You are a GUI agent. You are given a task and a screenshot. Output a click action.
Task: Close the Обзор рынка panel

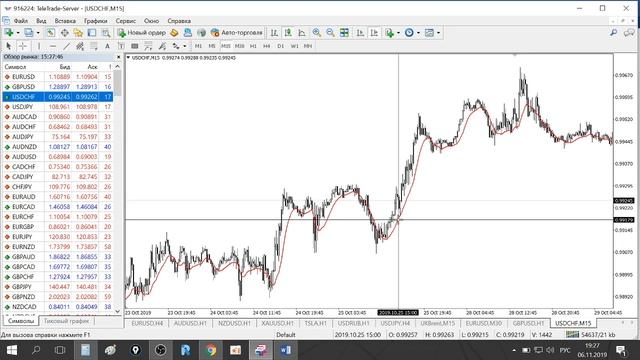coord(119,57)
